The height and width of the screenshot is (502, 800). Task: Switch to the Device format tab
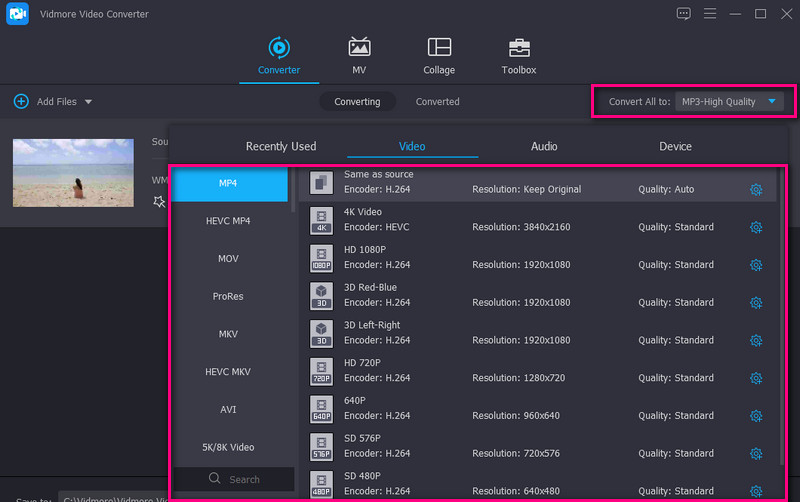[675, 146]
